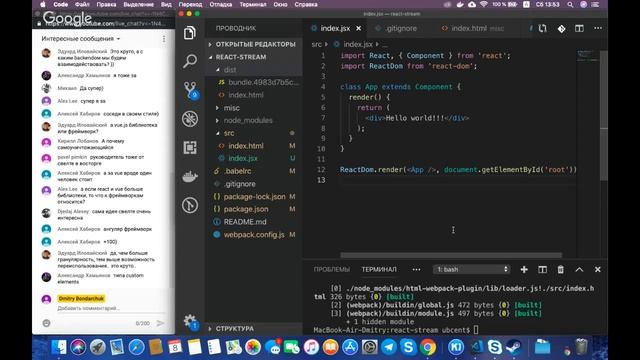
Task: Open editor More Actions ellipsis menu
Action: coord(598,29)
